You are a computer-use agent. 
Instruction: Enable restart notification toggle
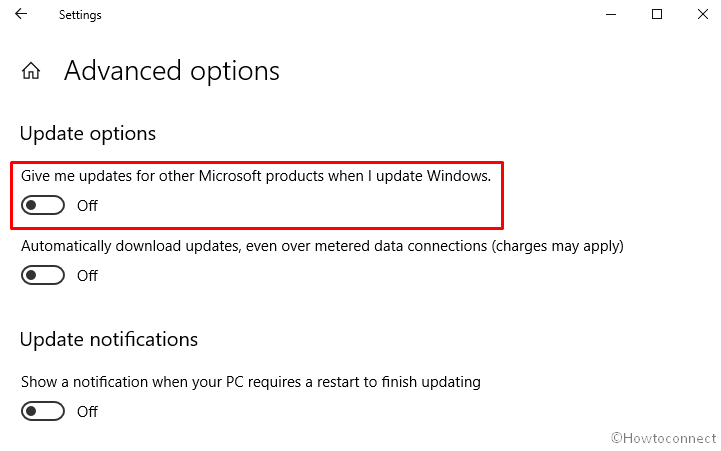tap(43, 411)
